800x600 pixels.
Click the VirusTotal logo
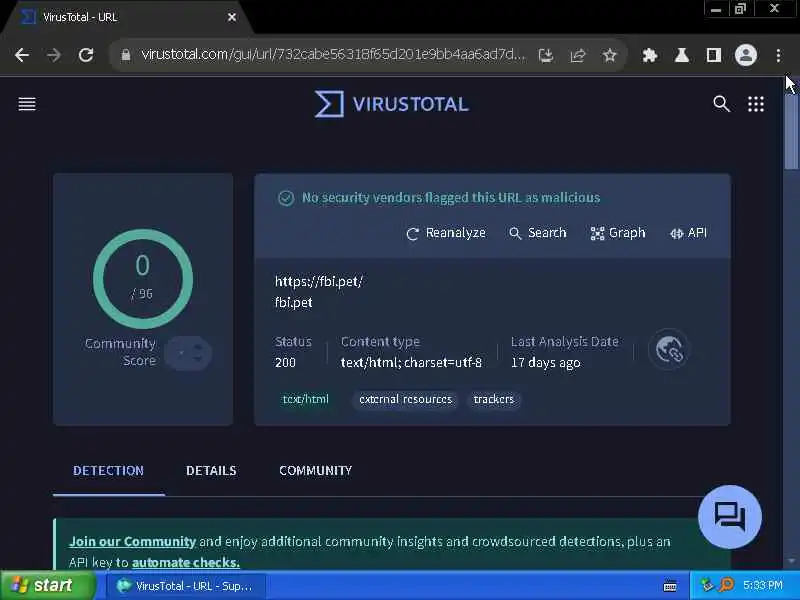391,104
